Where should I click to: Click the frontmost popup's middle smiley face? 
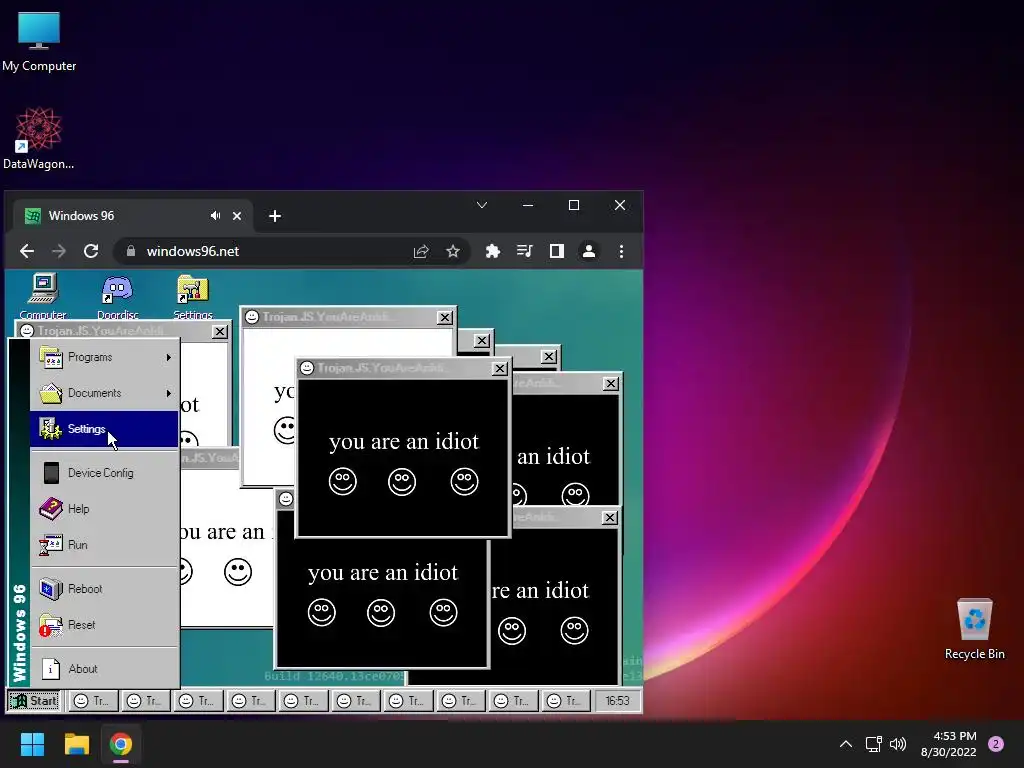tap(402, 482)
